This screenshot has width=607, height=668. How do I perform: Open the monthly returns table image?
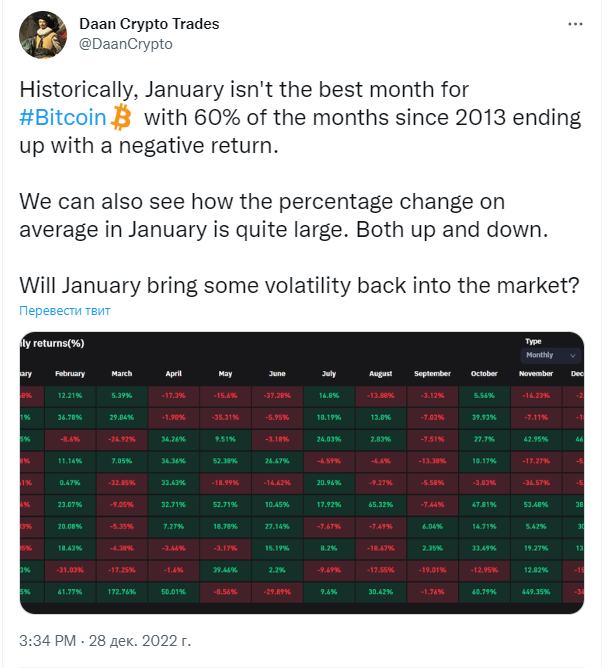(x=302, y=472)
